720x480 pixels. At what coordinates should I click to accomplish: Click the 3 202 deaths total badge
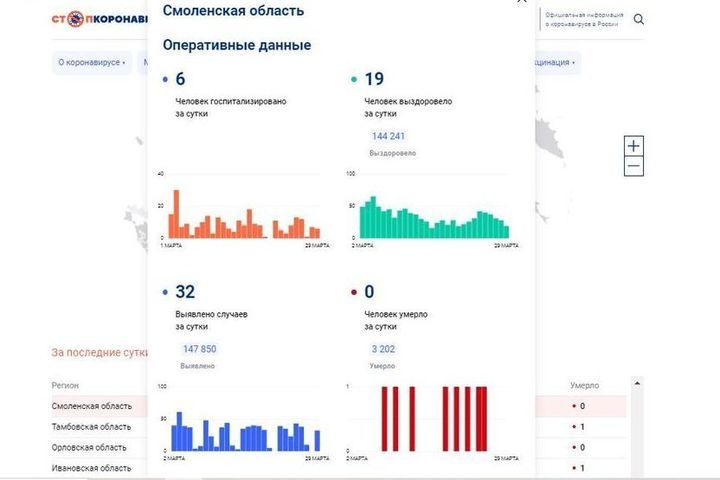[382, 349]
